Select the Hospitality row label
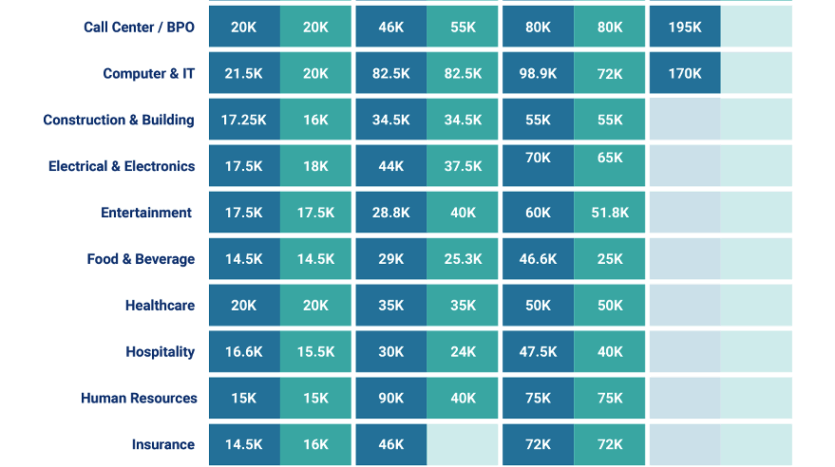The height and width of the screenshot is (467, 835). [x=160, y=352]
